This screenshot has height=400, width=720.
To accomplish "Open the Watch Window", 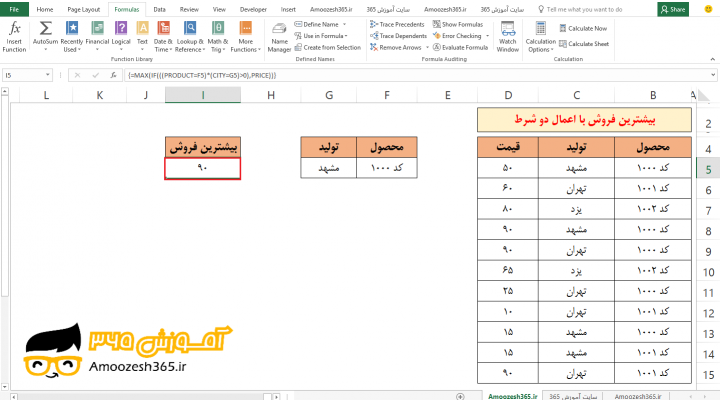I will point(507,37).
